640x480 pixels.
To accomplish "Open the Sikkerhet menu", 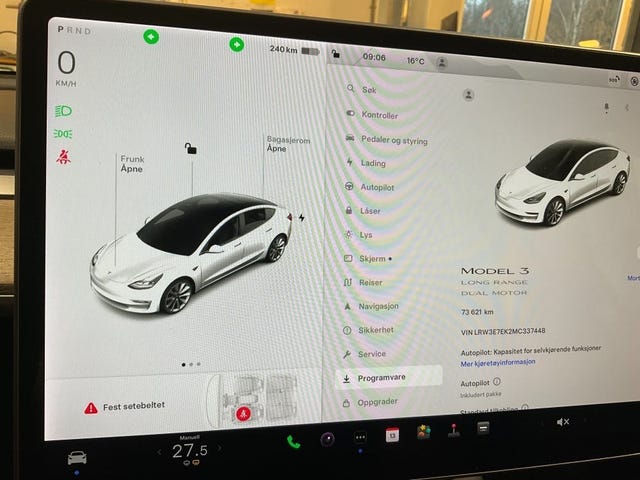I will [368, 330].
